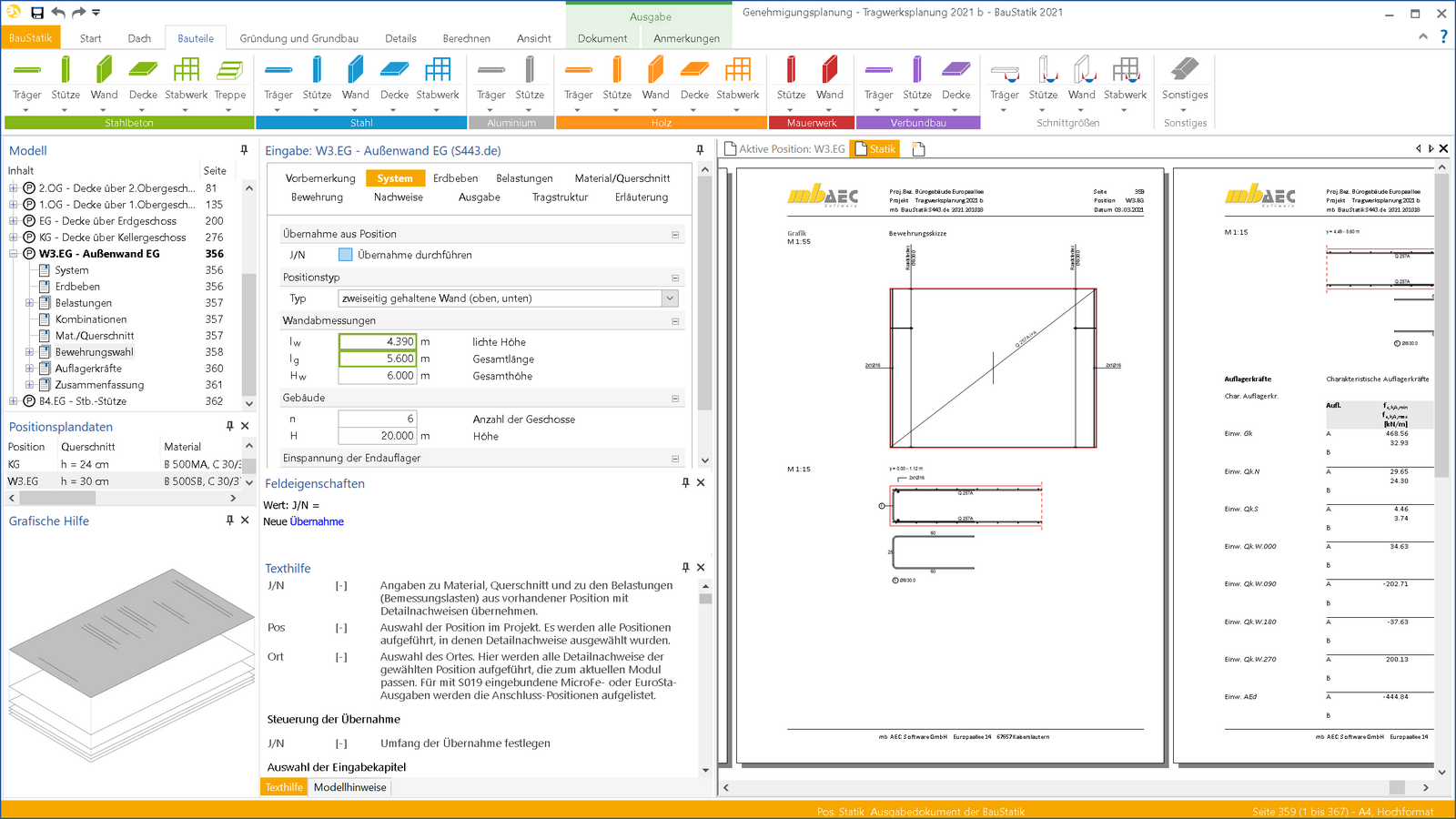The width and height of the screenshot is (1456, 819).
Task: Select the Aluminium Träger icon
Action: pyautogui.click(x=491, y=71)
